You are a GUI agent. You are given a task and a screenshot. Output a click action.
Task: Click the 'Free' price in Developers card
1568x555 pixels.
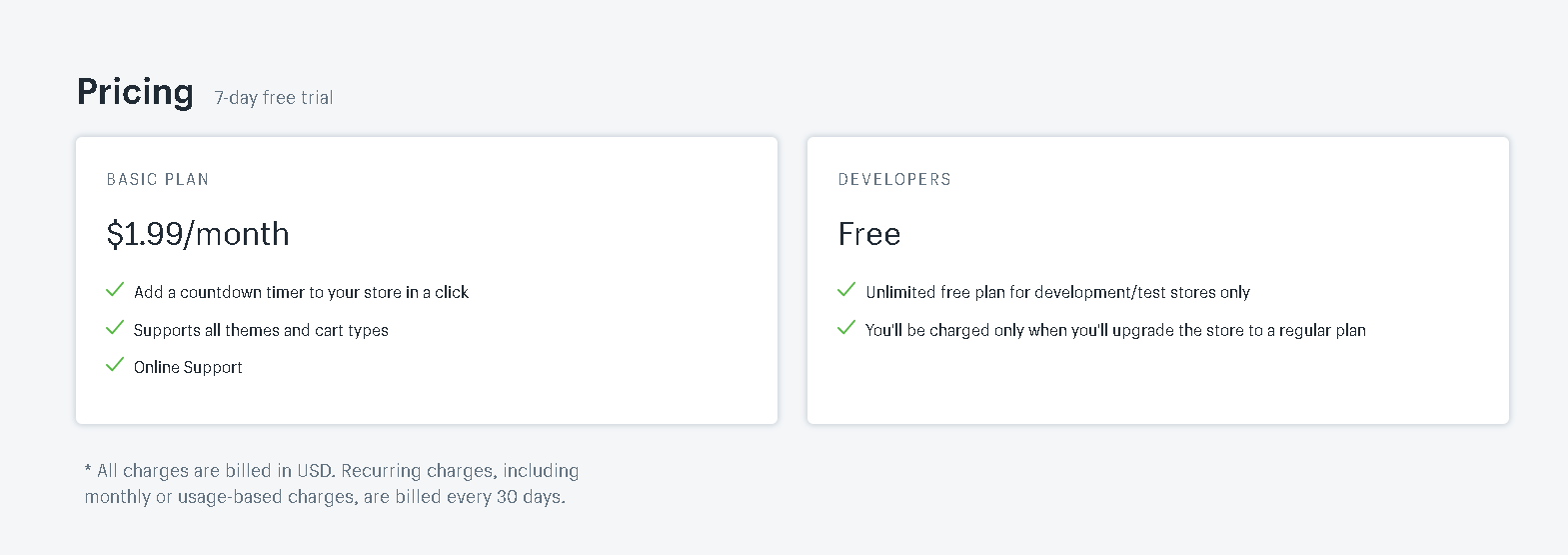coord(869,234)
